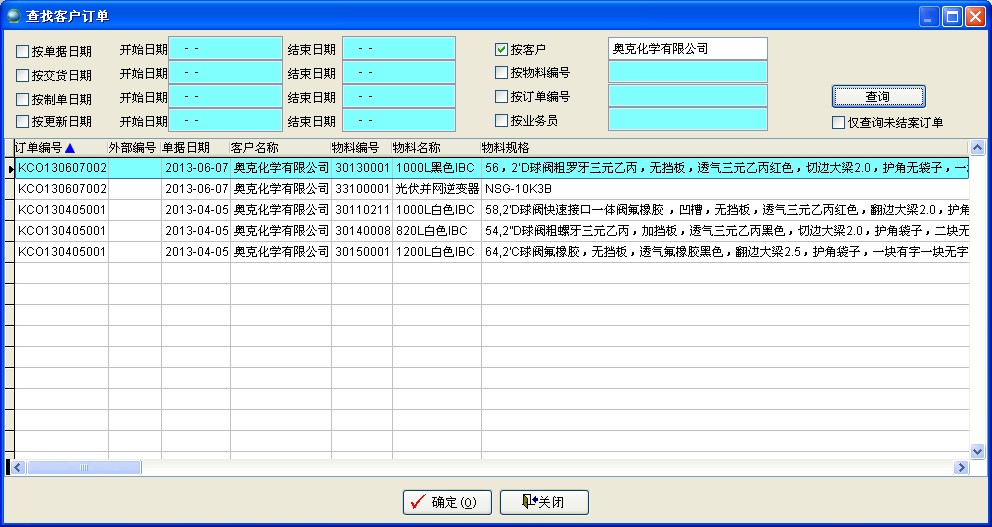Minimize the 查找客户订单 window
992x527 pixels.
[929, 16]
